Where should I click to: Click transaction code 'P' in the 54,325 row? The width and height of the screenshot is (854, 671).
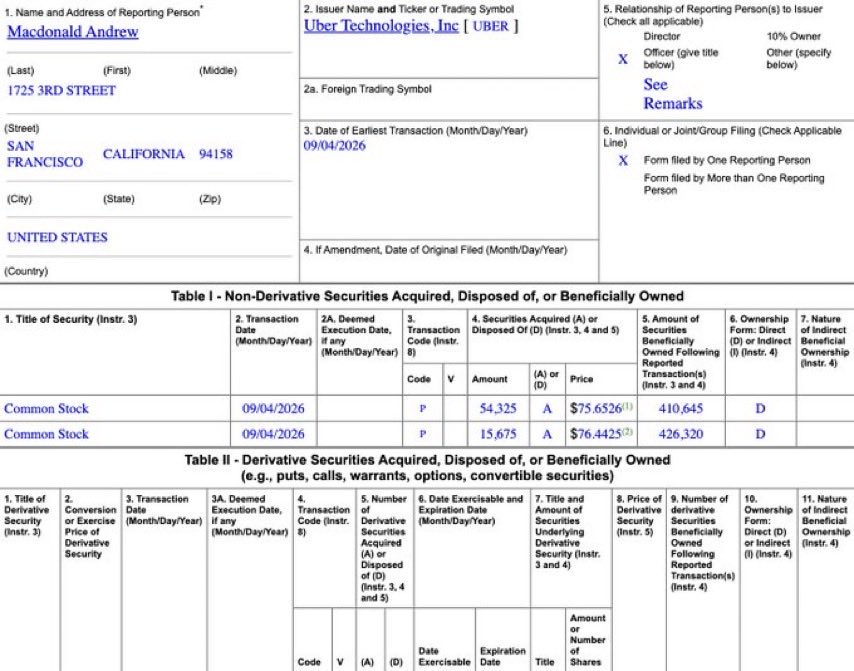coord(423,408)
